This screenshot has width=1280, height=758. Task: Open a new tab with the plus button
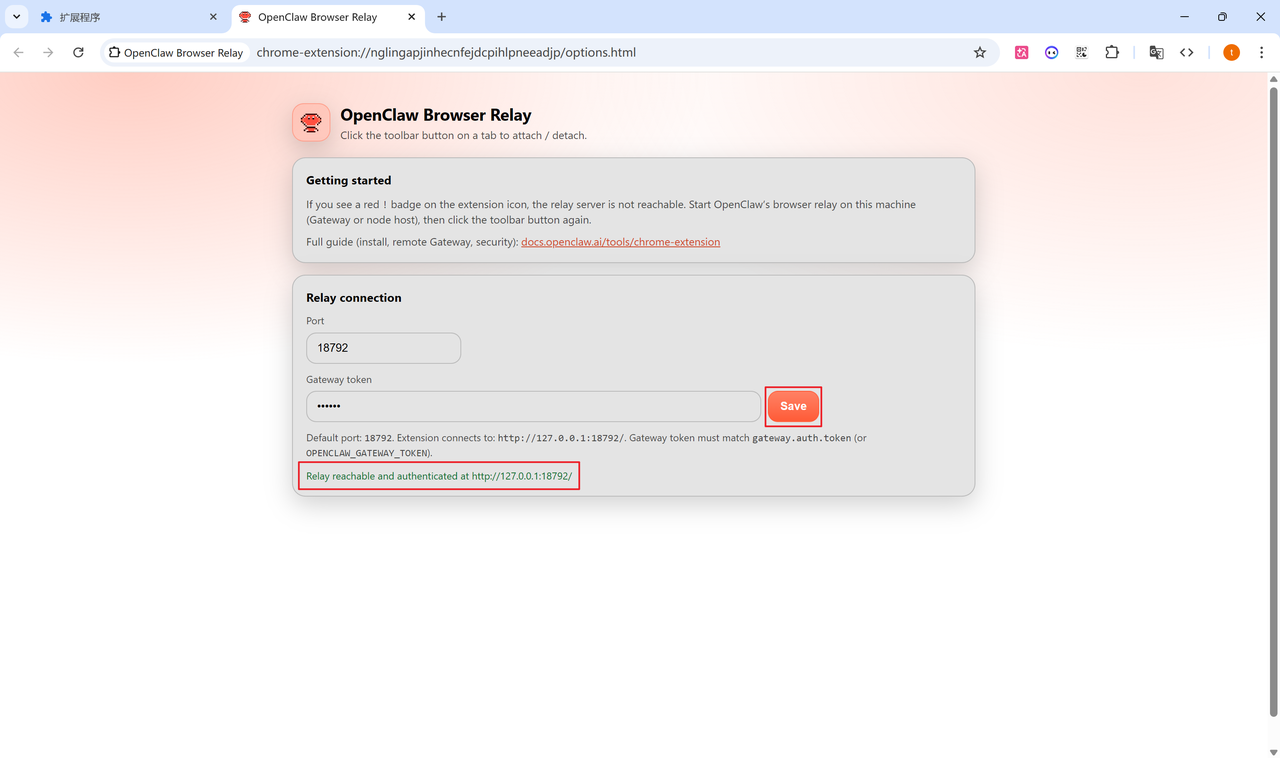(x=442, y=17)
